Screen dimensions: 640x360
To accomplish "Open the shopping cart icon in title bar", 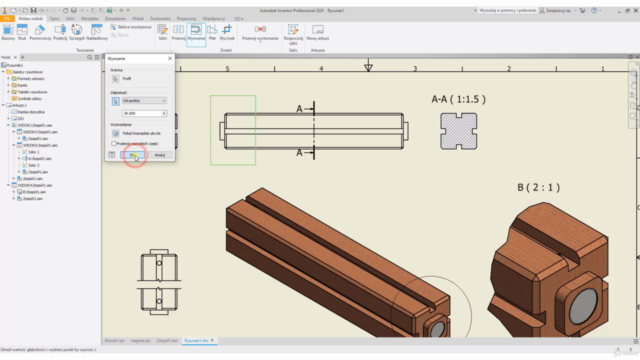I will pos(582,10).
